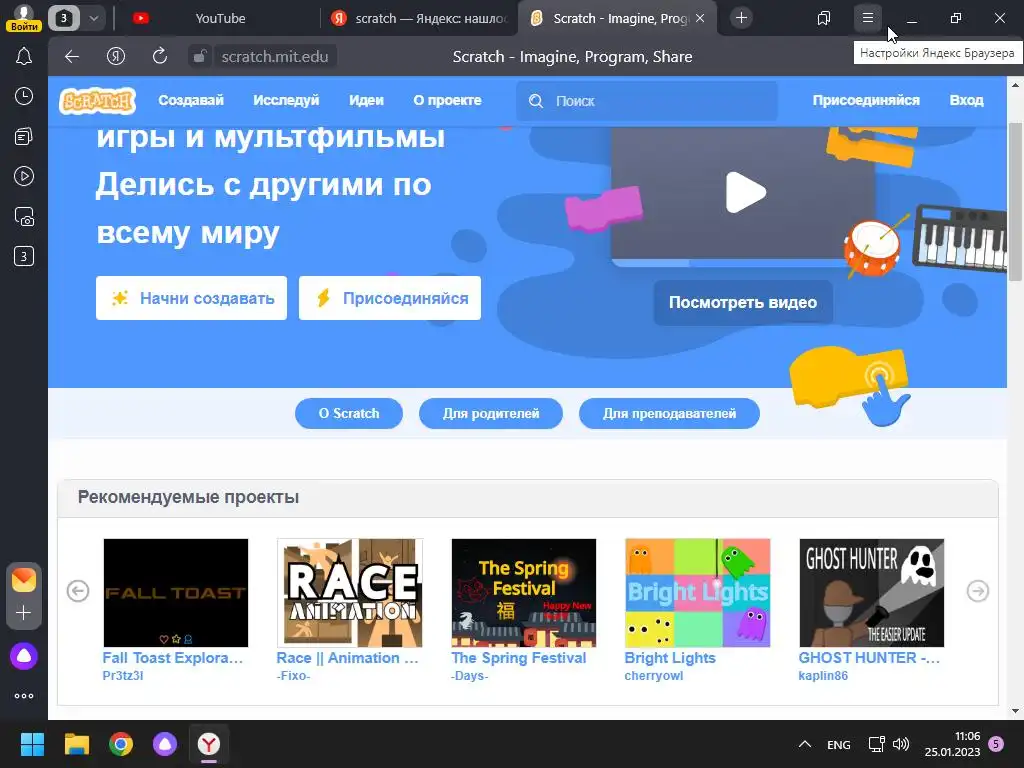Click the Начни создавать button
The width and height of the screenshot is (1024, 768).
[191, 298]
